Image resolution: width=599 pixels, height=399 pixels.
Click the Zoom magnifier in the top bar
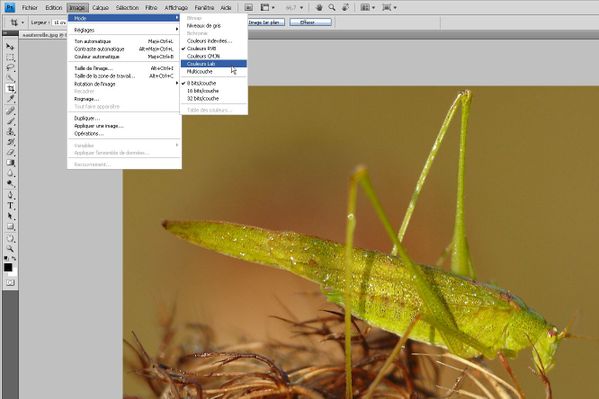click(332, 7)
